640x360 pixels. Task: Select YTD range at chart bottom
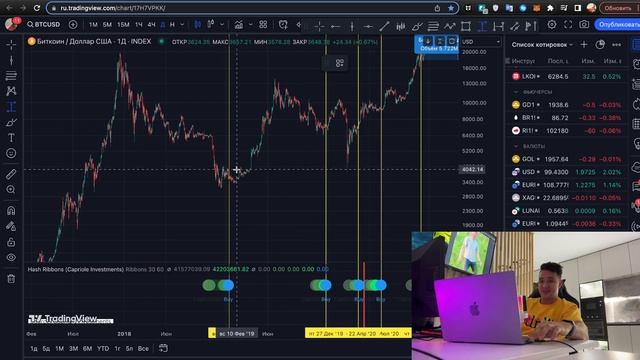click(103, 349)
